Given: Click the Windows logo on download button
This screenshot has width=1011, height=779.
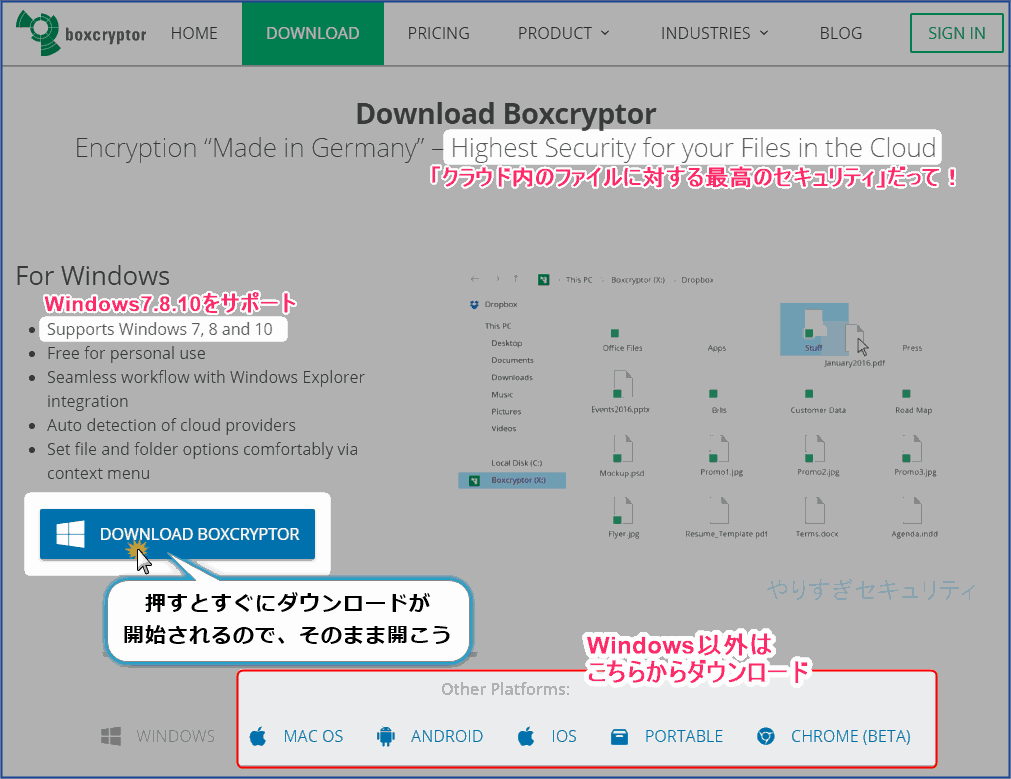Looking at the screenshot, I should [70, 534].
